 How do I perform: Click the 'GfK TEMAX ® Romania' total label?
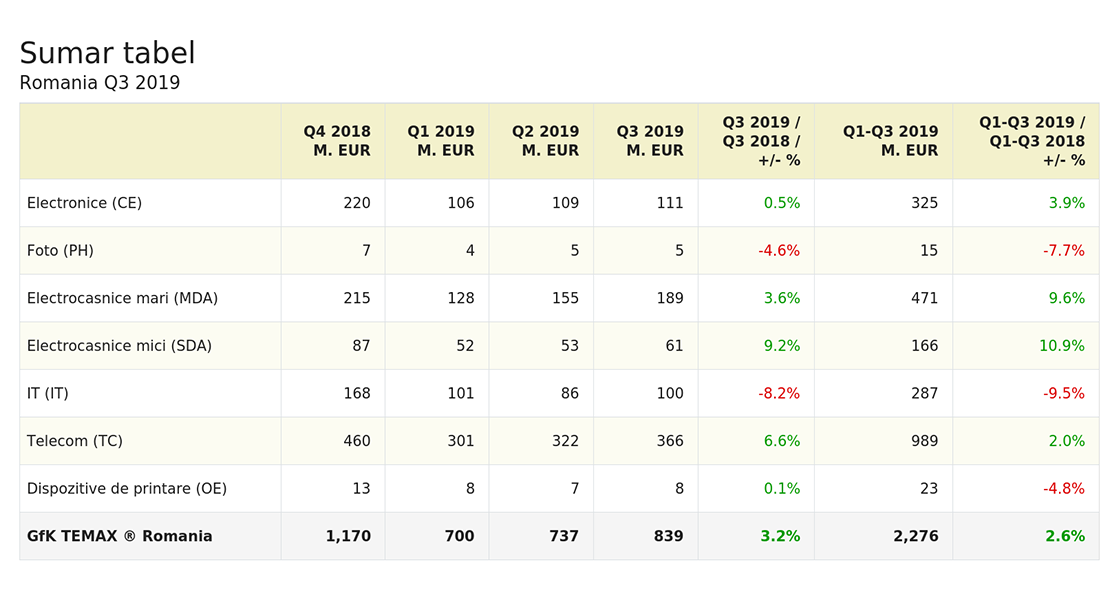tap(119, 536)
